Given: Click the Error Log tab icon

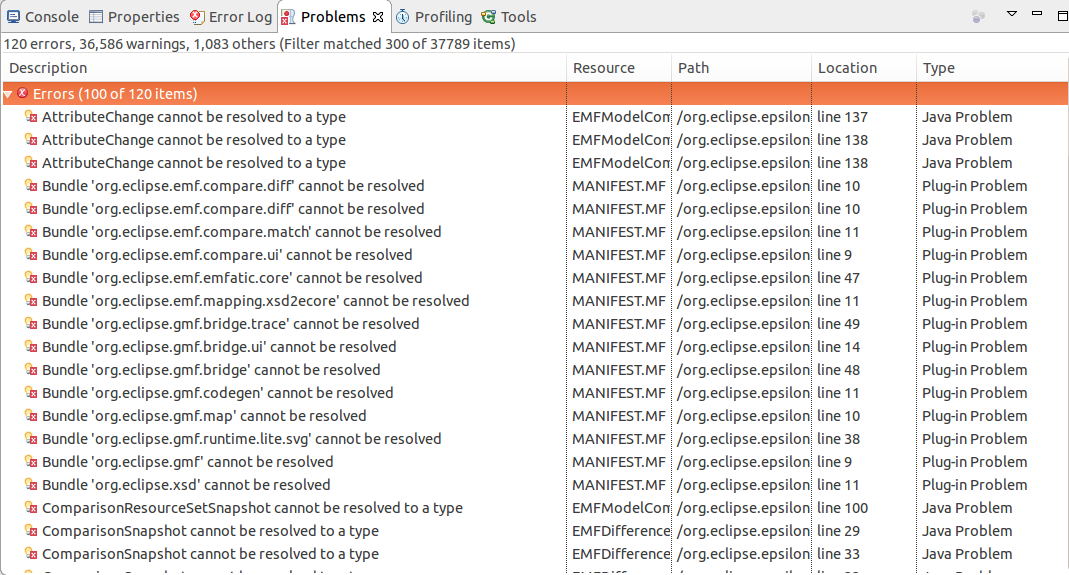Looking at the screenshot, I should (197, 17).
